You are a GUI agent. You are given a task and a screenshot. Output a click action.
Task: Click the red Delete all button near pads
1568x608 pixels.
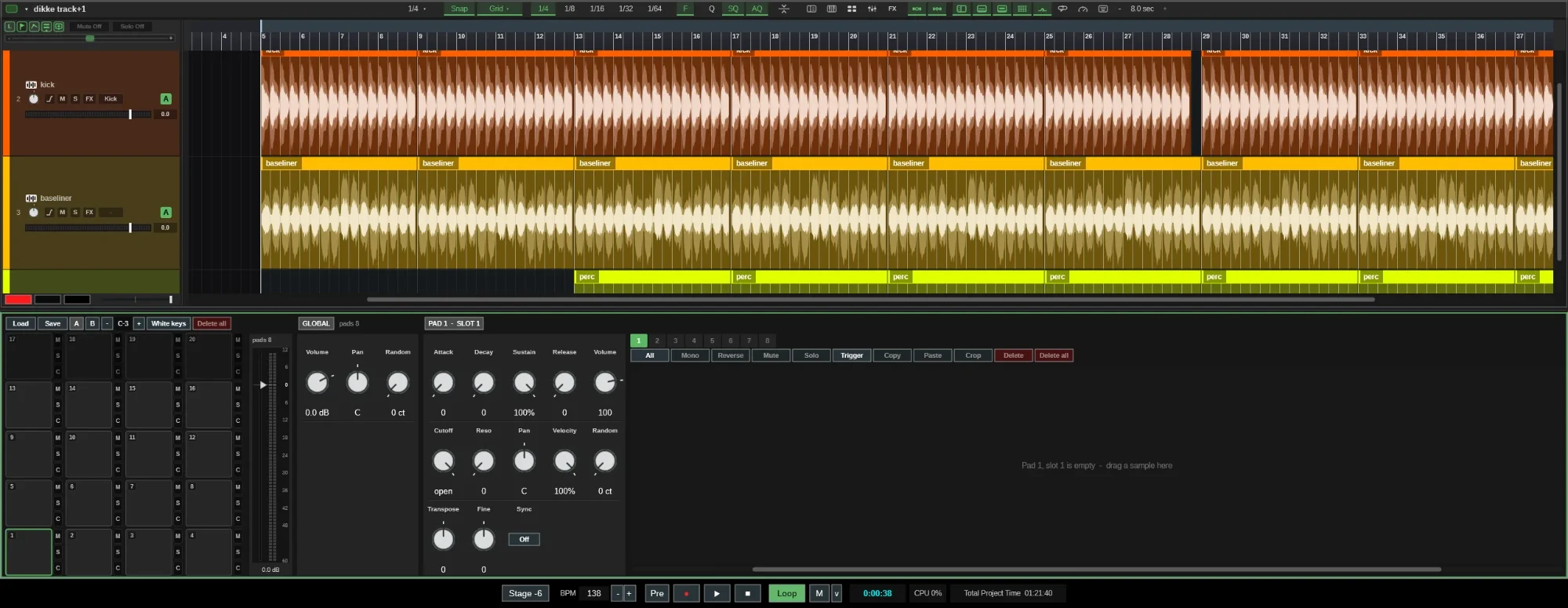pos(212,324)
